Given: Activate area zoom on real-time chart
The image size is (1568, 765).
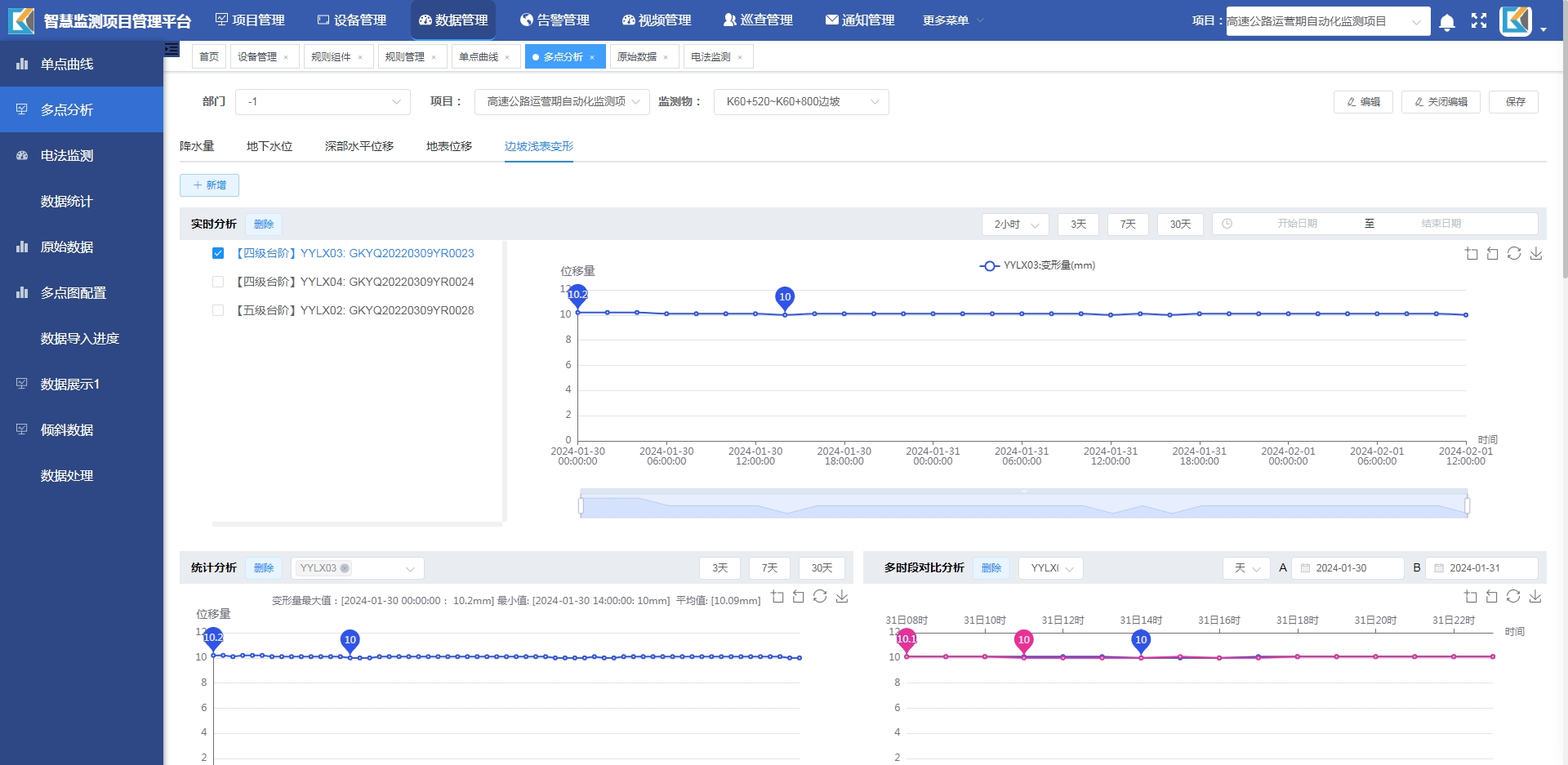Looking at the screenshot, I should [1472, 254].
